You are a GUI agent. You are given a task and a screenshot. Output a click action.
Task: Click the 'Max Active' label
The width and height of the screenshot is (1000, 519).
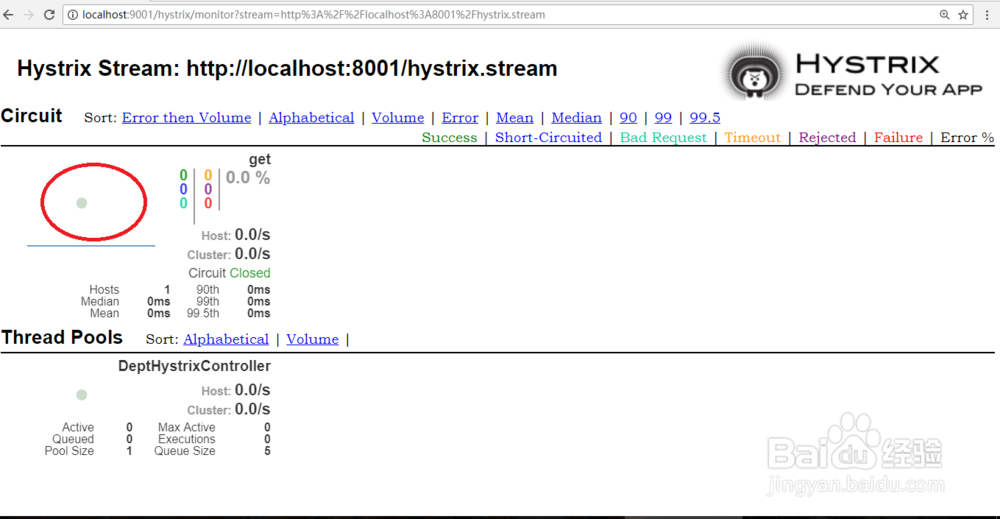(x=186, y=427)
